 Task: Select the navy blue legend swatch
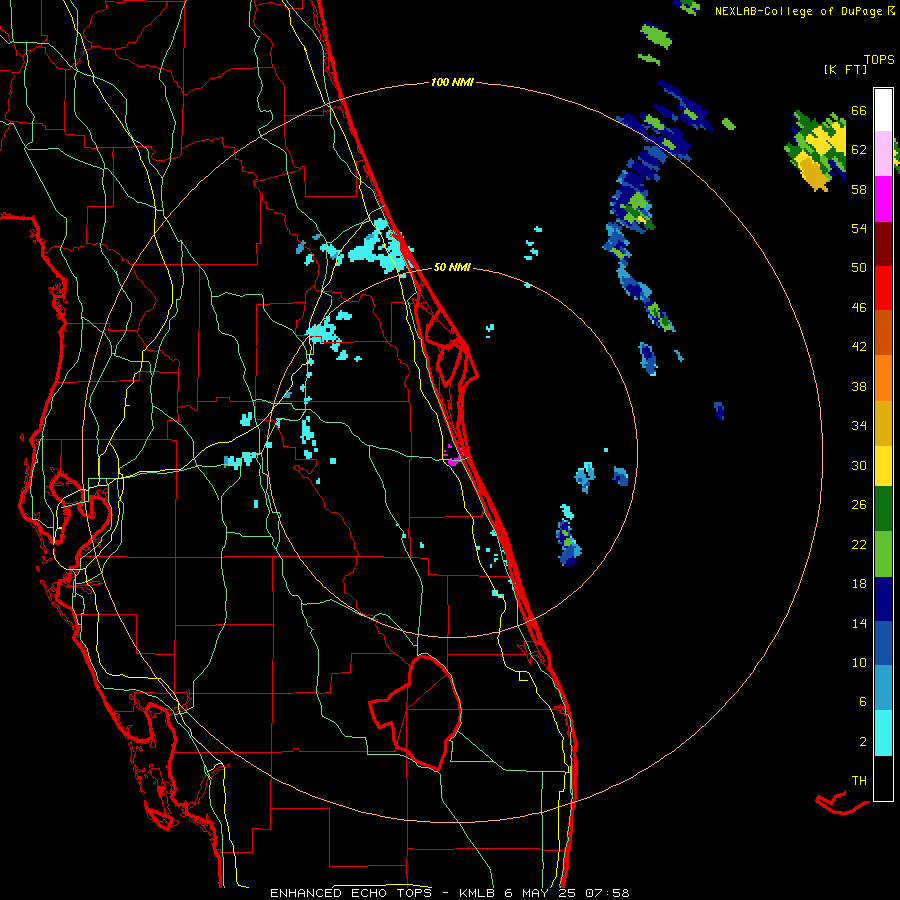883,599
